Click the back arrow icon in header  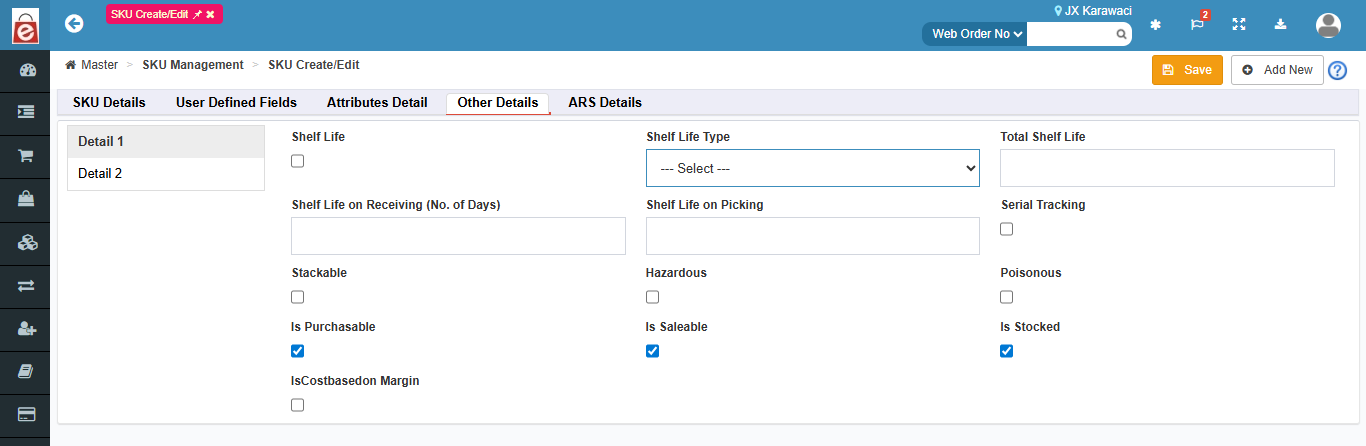[x=73, y=24]
